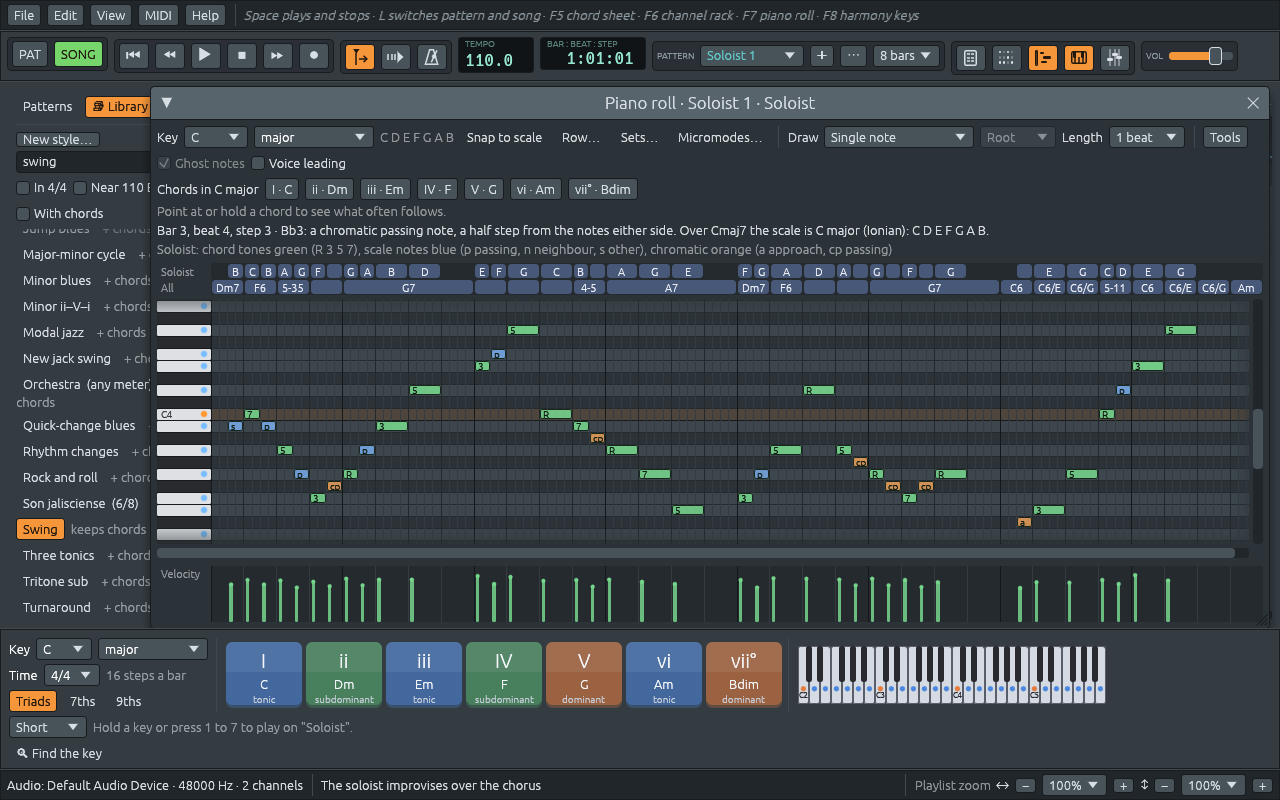Toggle the metronome icon
Screen dimensions: 1280x800
(432, 57)
